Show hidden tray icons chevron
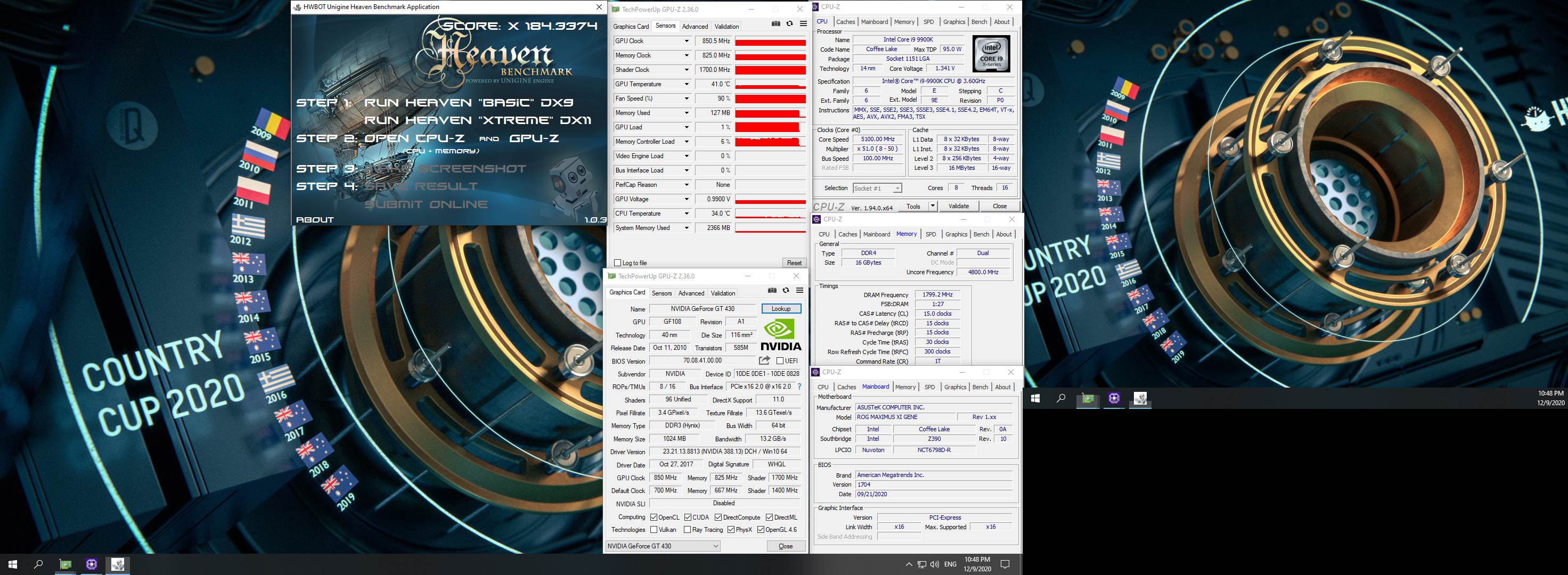 (x=909, y=564)
